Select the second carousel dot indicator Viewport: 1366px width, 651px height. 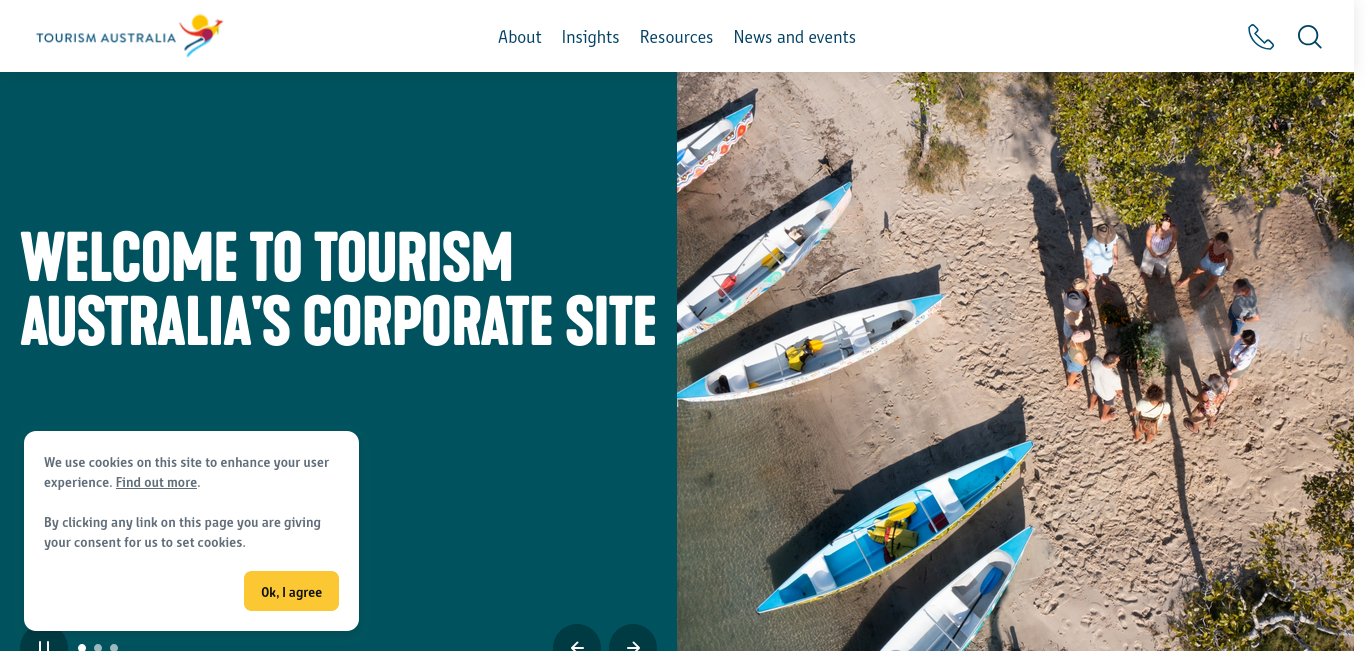98,647
